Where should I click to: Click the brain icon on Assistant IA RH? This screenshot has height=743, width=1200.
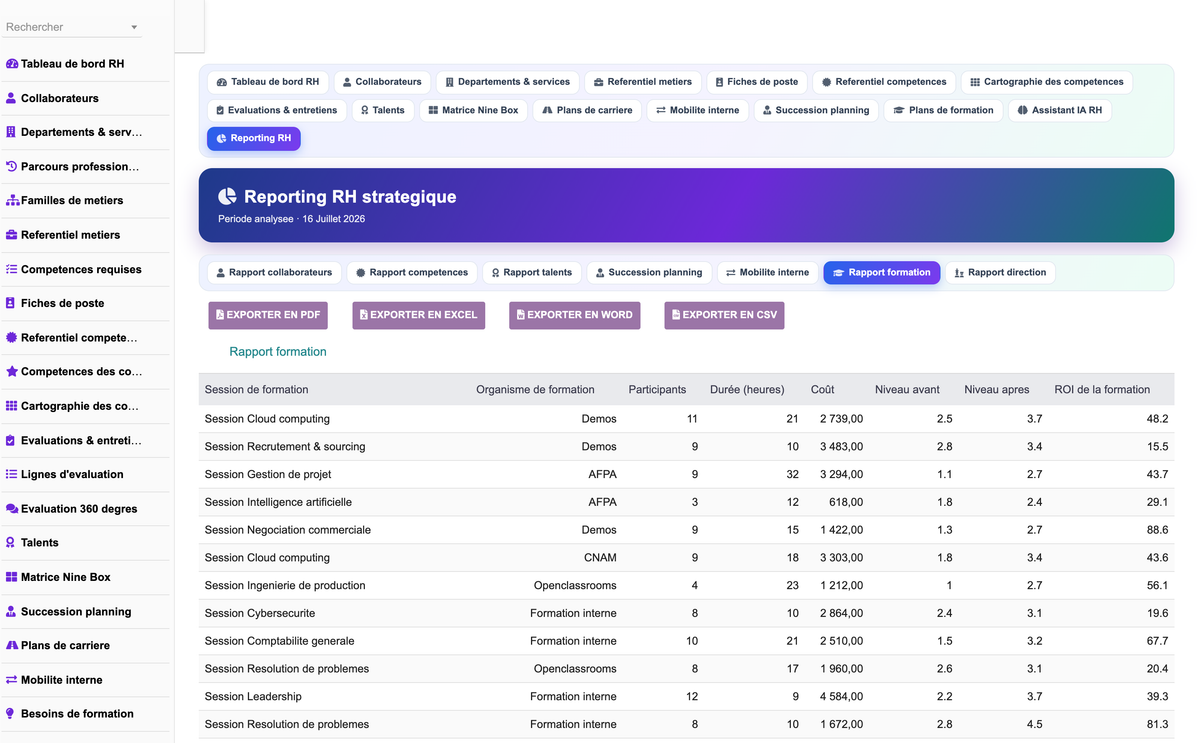1023,110
